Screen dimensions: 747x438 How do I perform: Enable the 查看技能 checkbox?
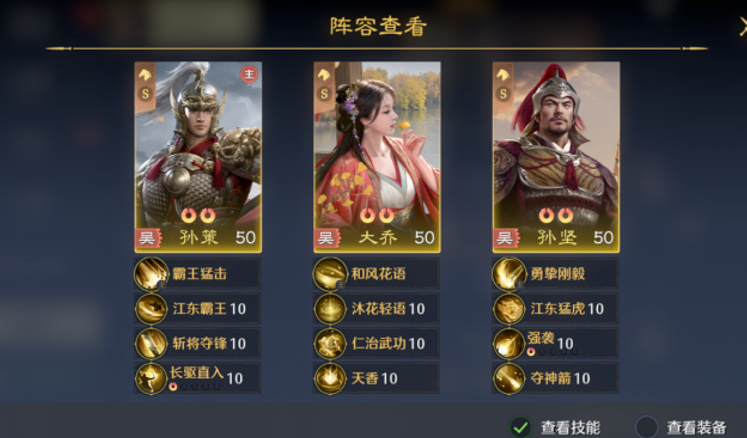(x=521, y=427)
